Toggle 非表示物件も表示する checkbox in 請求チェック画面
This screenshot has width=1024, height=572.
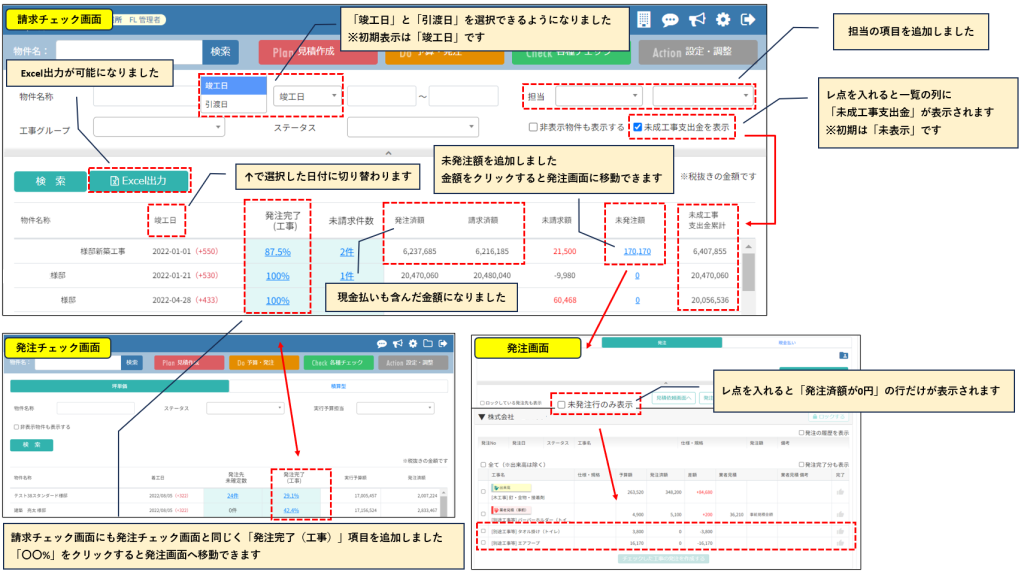point(533,127)
